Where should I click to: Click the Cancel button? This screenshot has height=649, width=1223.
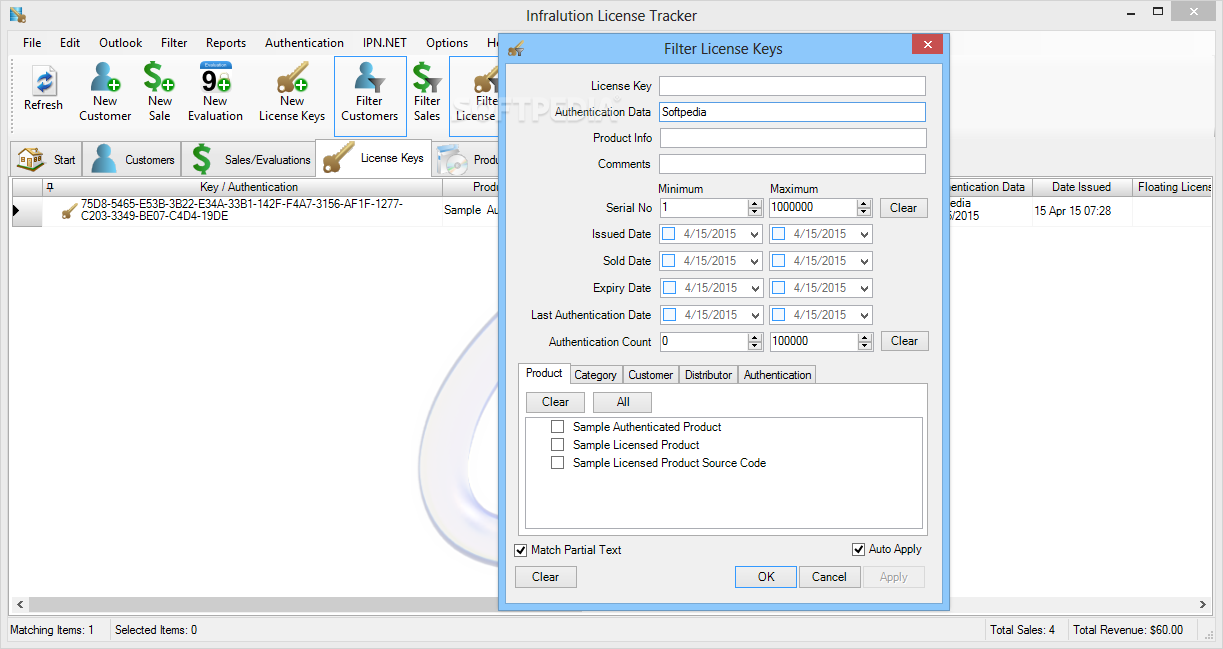click(x=829, y=577)
